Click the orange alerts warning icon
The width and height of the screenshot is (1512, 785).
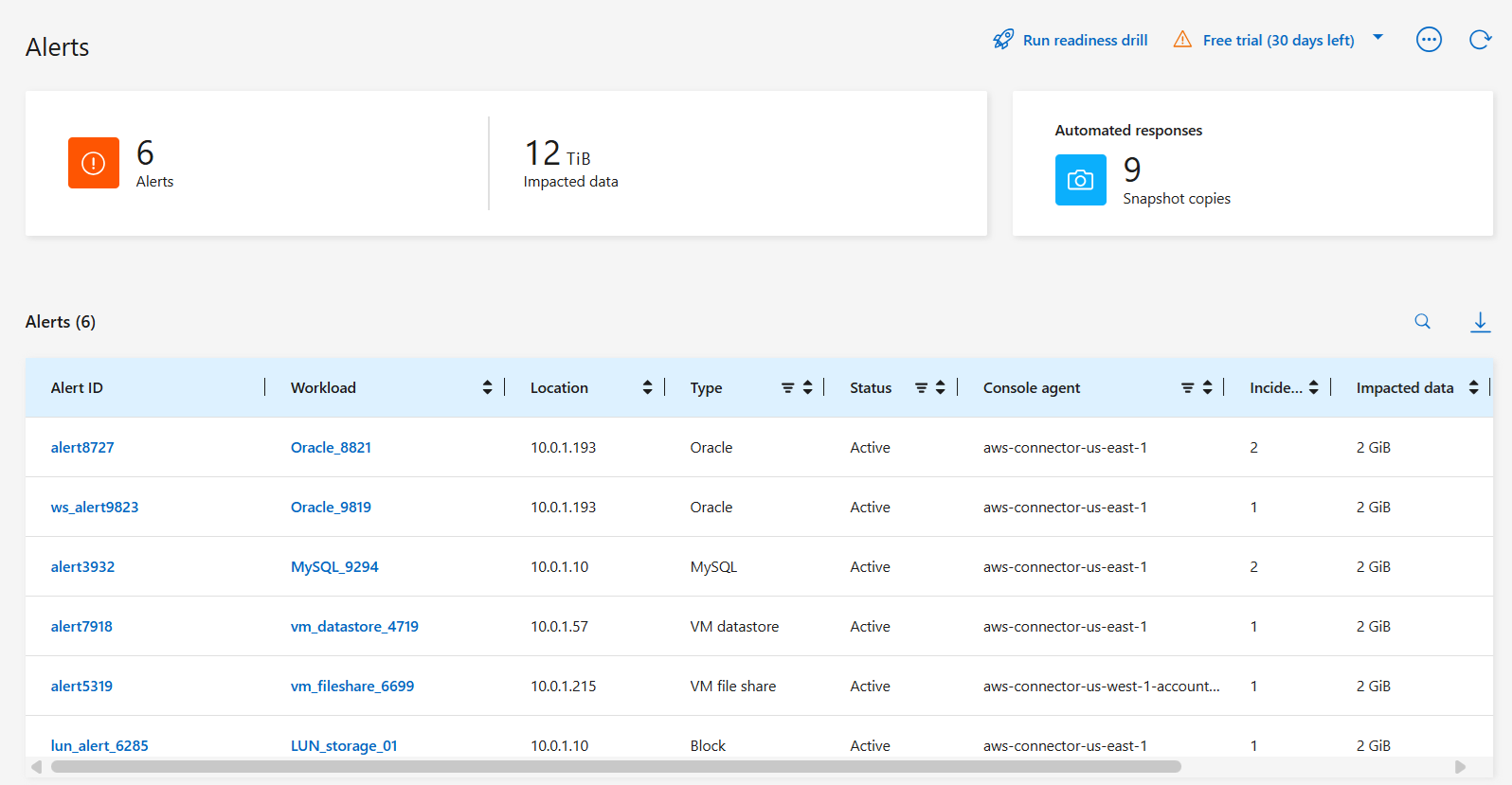pyautogui.click(x=94, y=163)
